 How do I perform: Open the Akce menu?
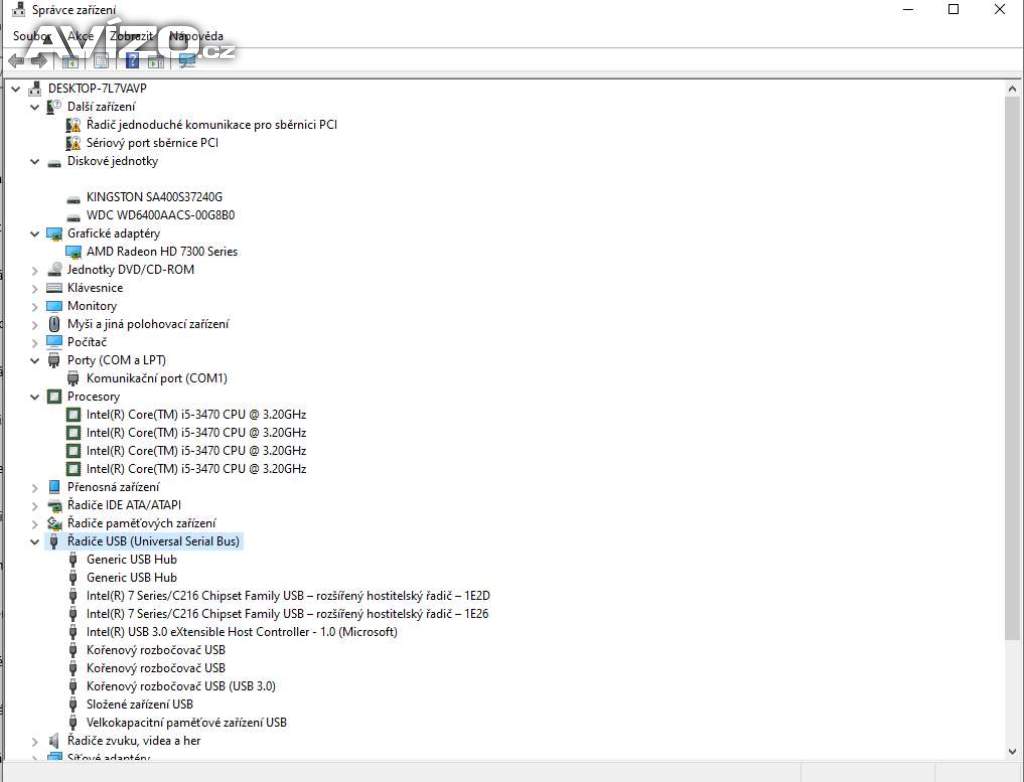80,36
